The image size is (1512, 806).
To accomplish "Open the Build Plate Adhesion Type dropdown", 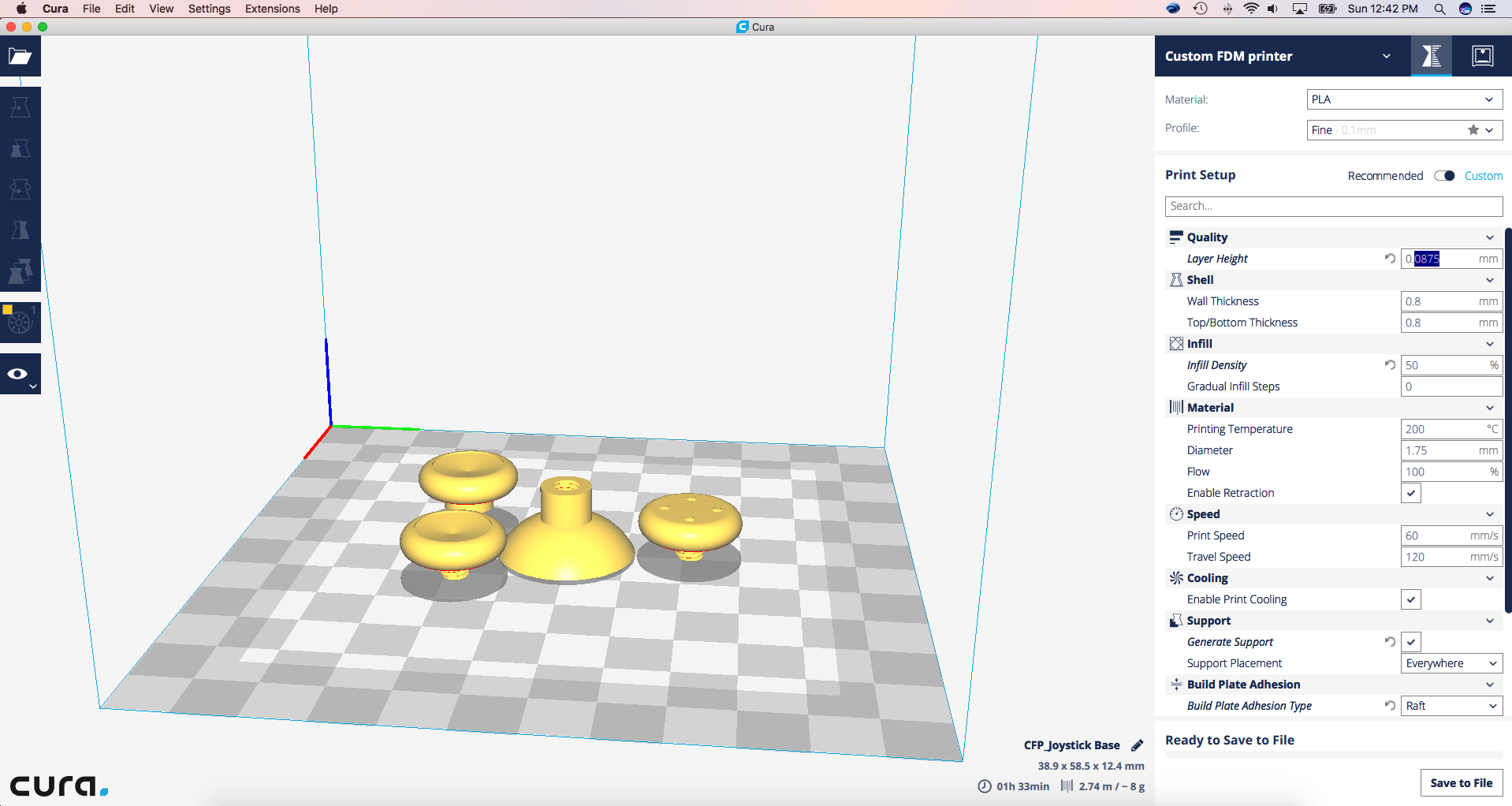I will click(1451, 706).
